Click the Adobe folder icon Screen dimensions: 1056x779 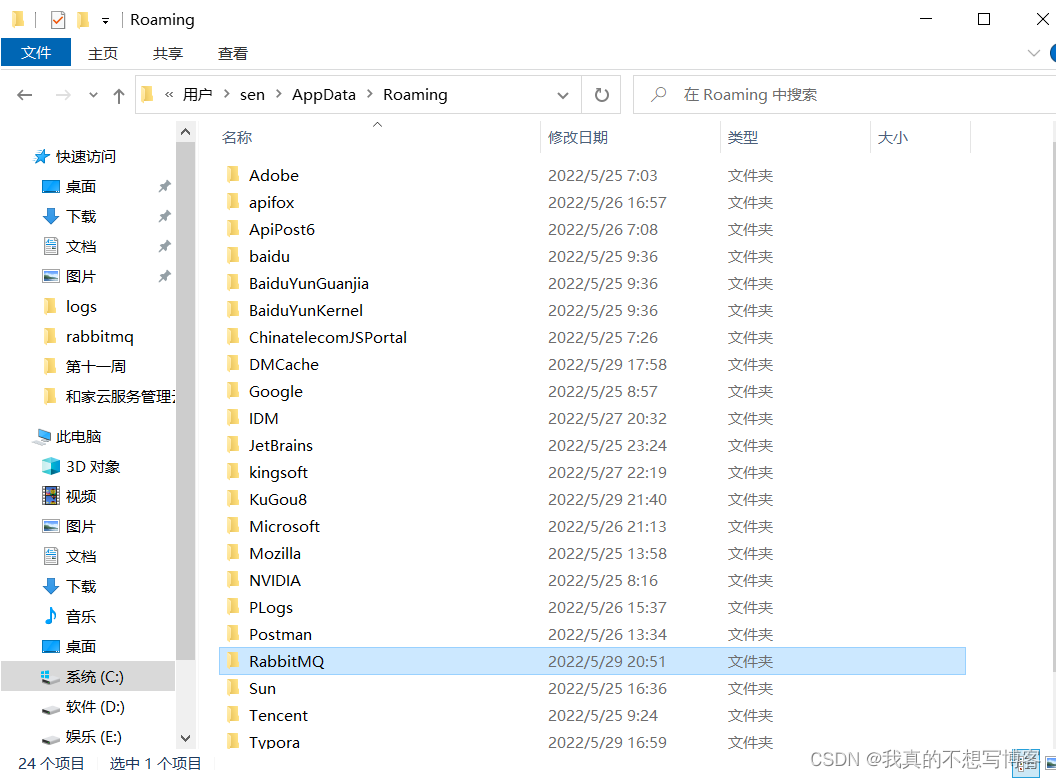[233, 174]
